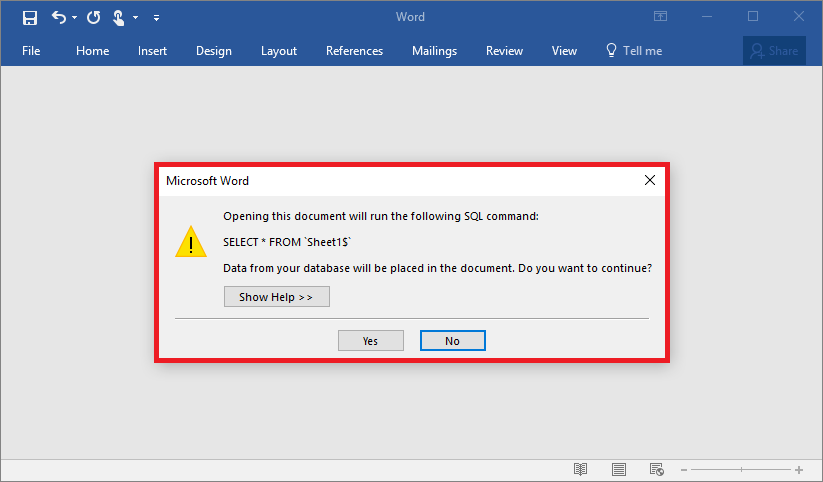Open the Insert ribbon tab
Viewport: 823px width, 482px height.
click(x=152, y=51)
